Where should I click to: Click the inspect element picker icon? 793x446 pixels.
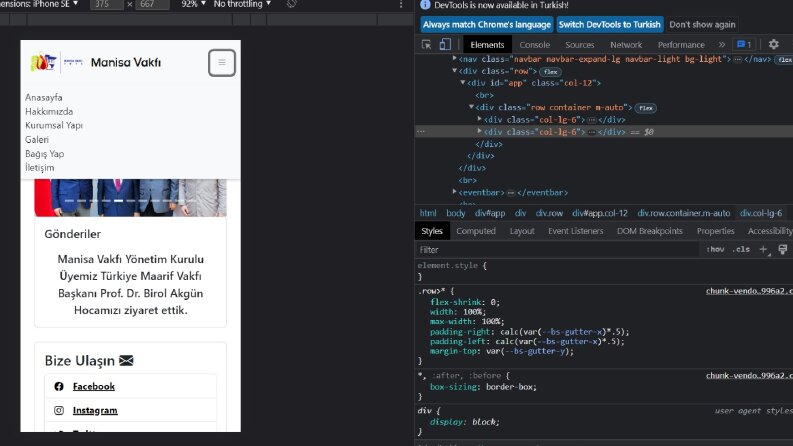(x=426, y=44)
